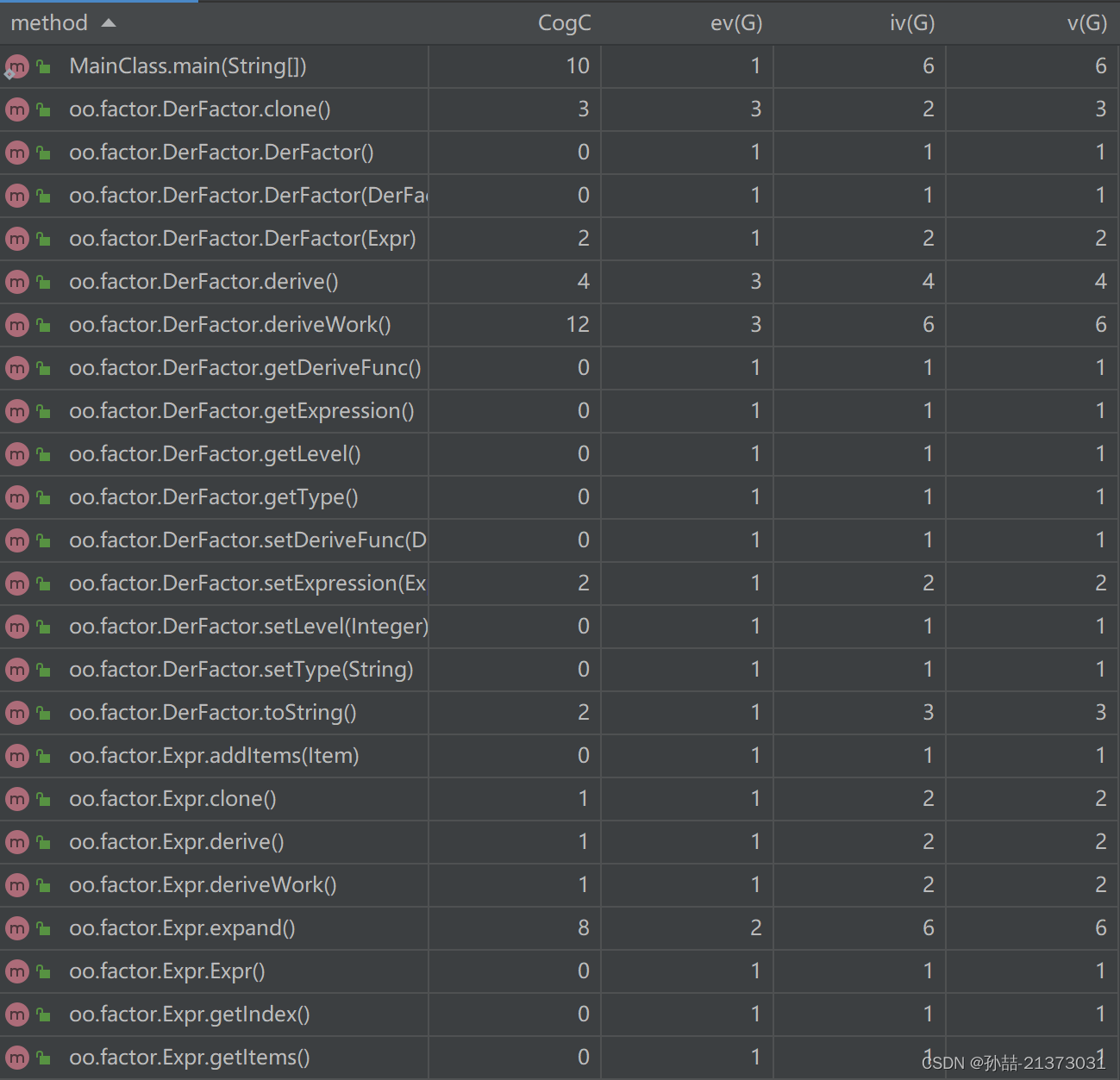Screen dimensions: 1120x1080
Task: Select the oo.factor.Expr.derive() method row
Action: [560, 842]
